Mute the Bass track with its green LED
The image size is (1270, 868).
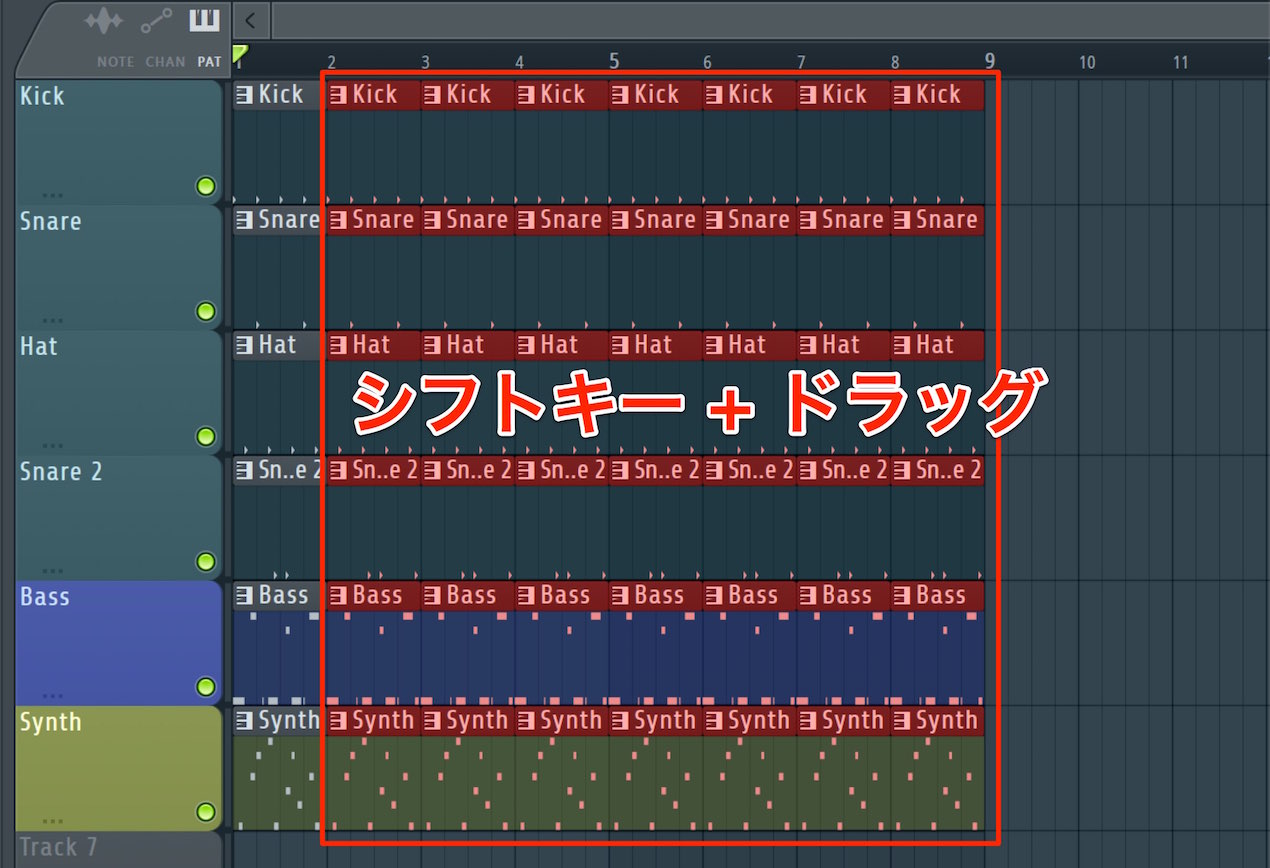click(x=206, y=687)
